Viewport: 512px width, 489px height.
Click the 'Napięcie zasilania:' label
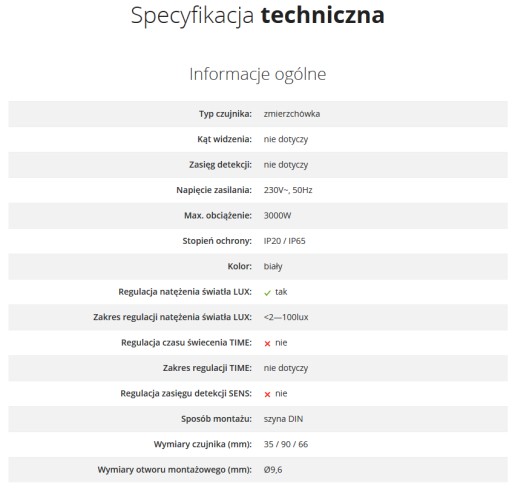coord(214,190)
